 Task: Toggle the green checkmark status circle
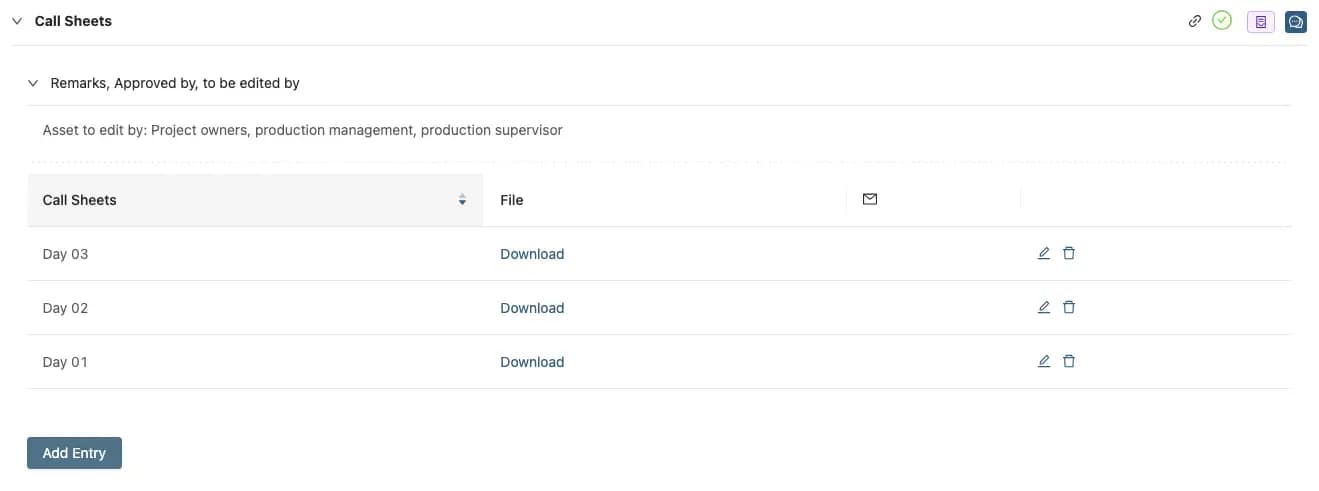[1221, 20]
